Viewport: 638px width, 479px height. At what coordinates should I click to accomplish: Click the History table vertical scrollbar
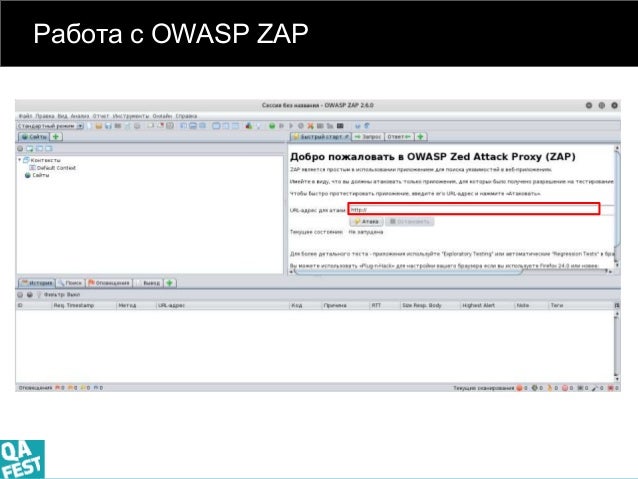point(617,346)
